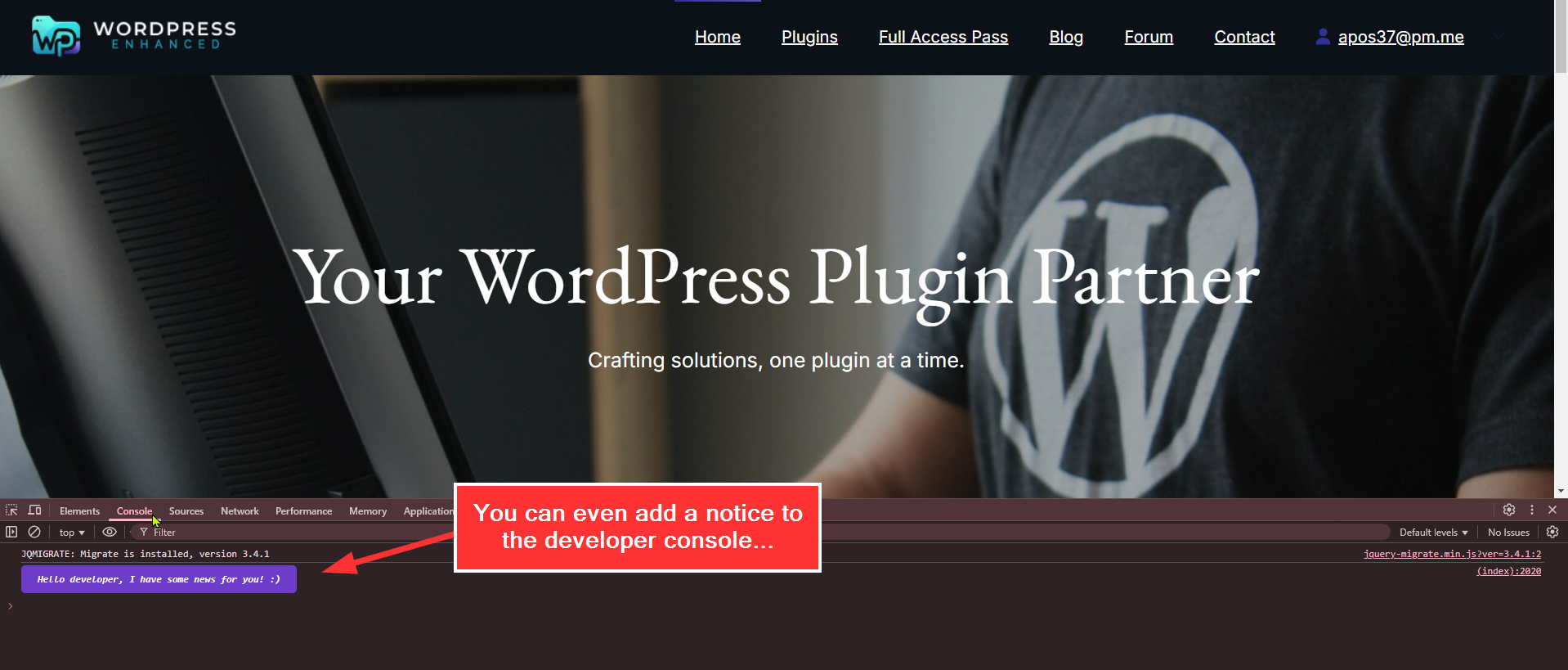Click the eye icon for live expressions
The image size is (1568, 670).
[110, 532]
